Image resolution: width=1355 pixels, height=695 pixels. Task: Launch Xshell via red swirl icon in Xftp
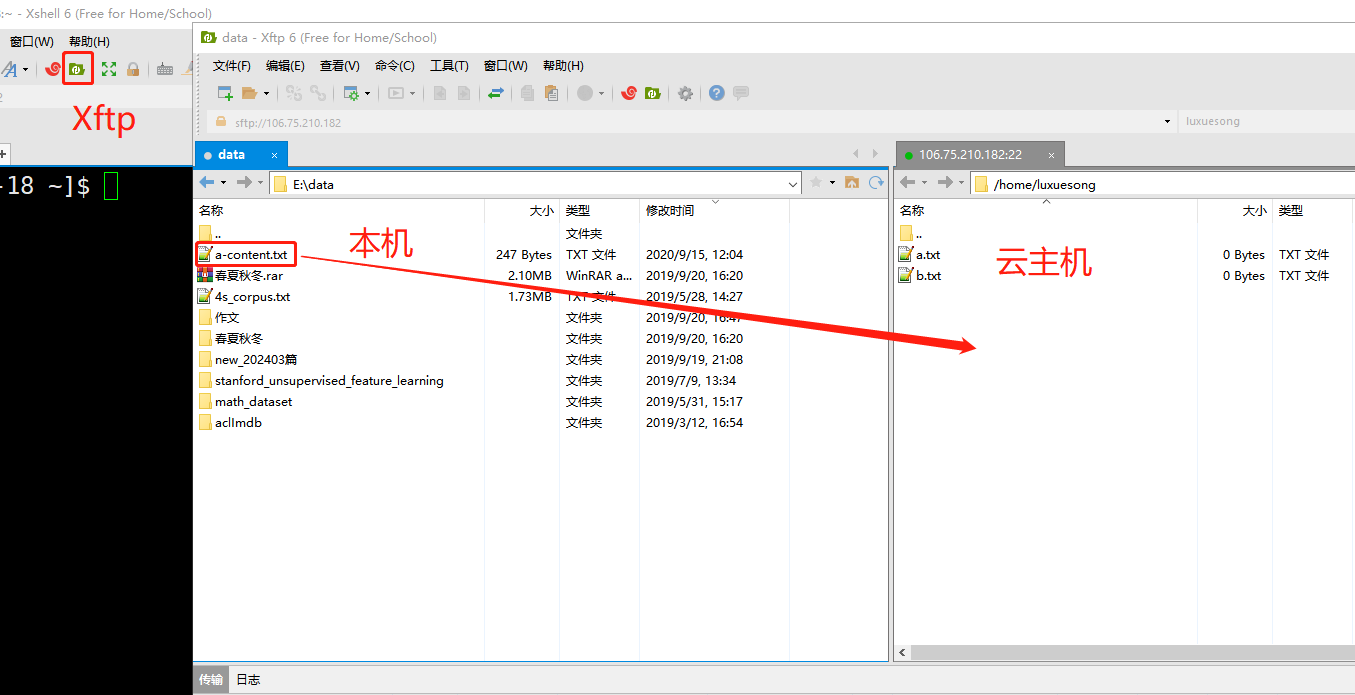pos(628,93)
